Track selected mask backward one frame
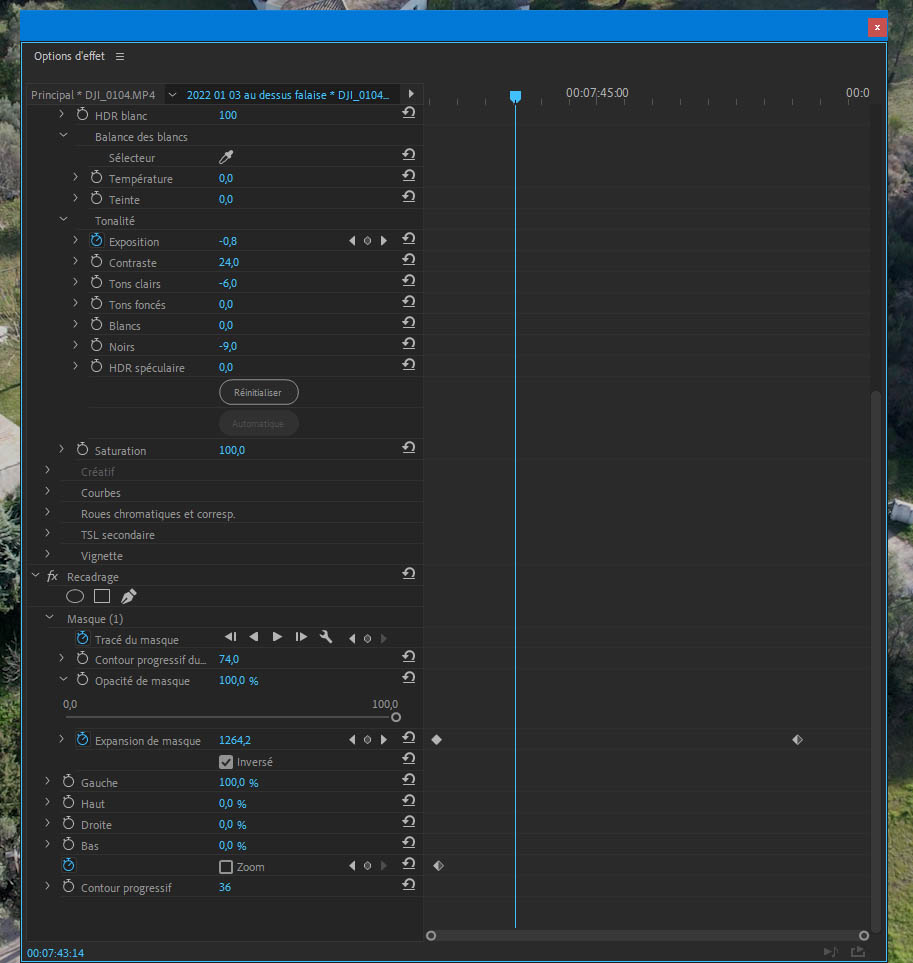 231,637
